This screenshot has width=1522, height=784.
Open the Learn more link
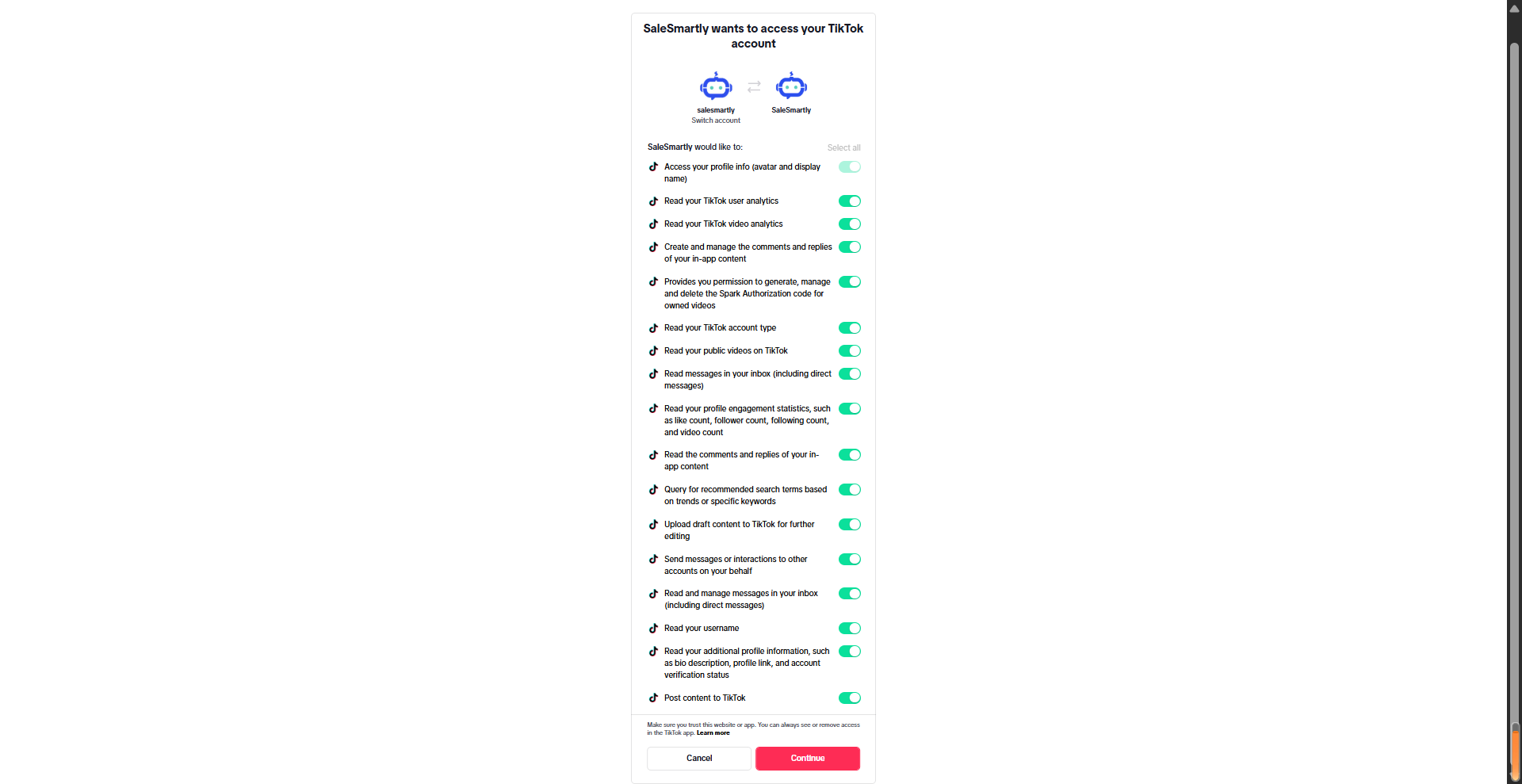click(x=713, y=733)
